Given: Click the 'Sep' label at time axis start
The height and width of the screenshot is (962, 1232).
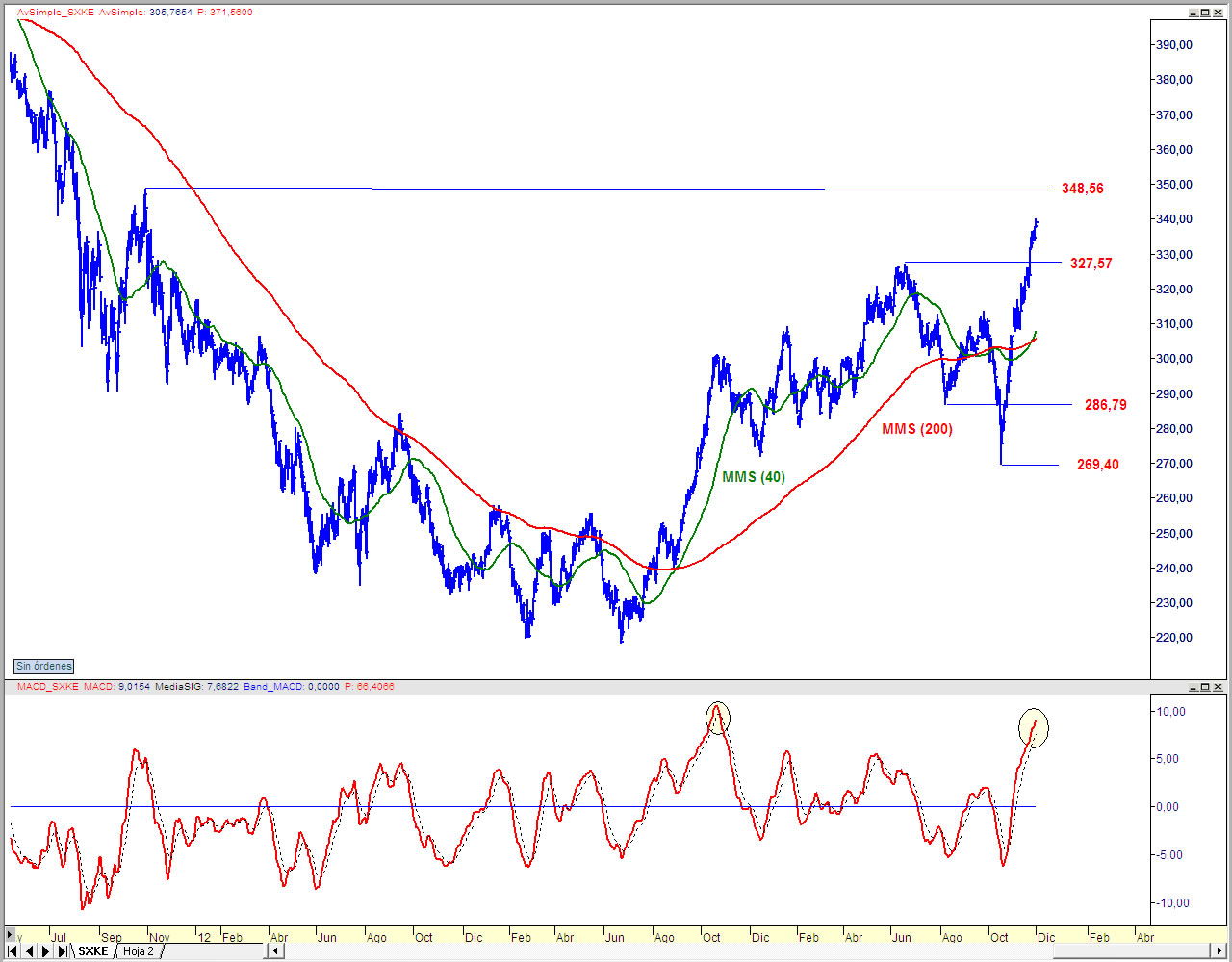Looking at the screenshot, I should click(112, 937).
